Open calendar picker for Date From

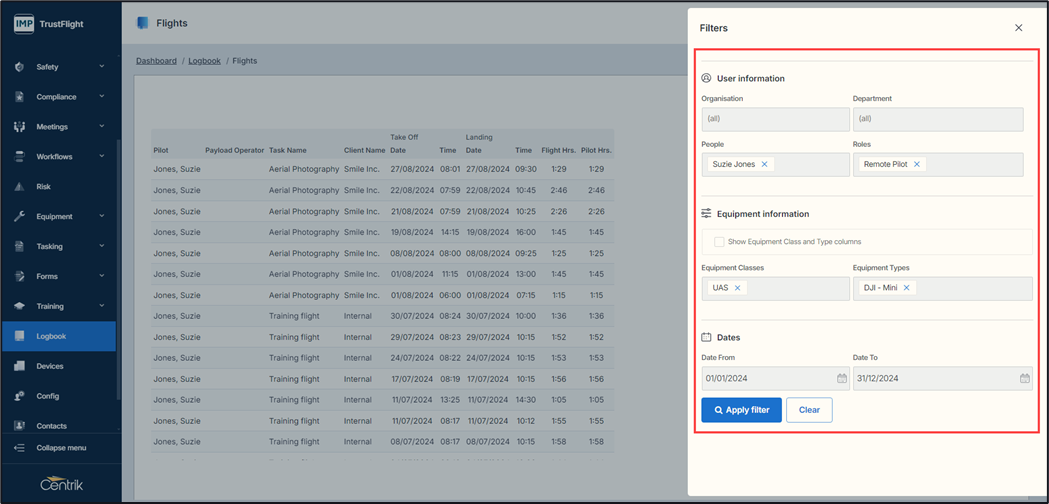click(x=841, y=379)
